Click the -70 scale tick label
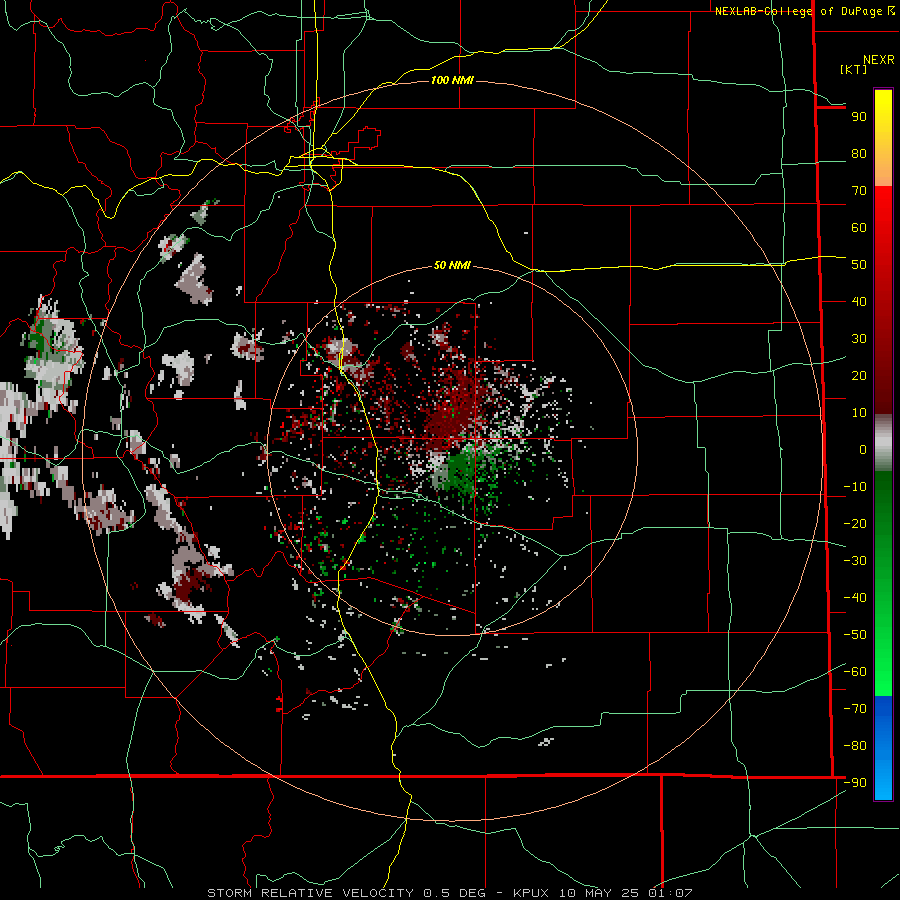 855,709
